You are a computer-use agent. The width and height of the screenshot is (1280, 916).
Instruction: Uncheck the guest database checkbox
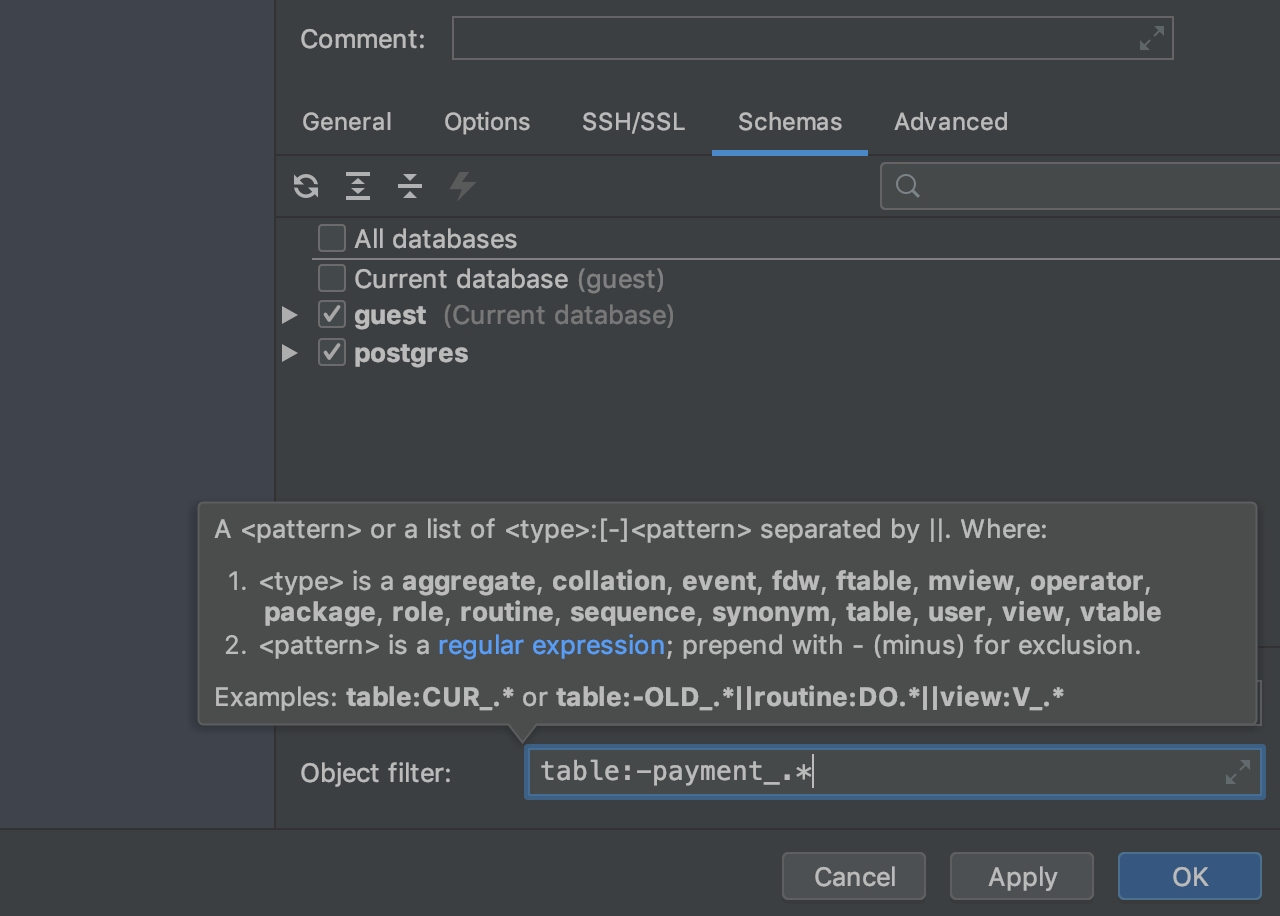[x=332, y=315]
